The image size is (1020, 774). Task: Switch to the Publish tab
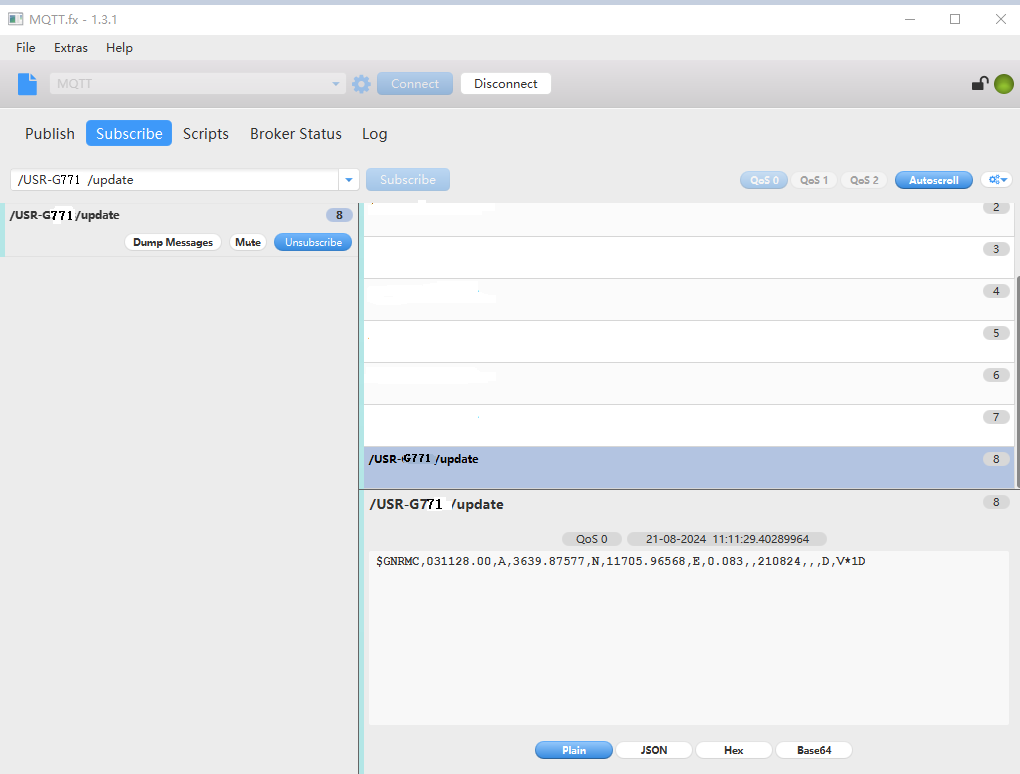click(50, 133)
